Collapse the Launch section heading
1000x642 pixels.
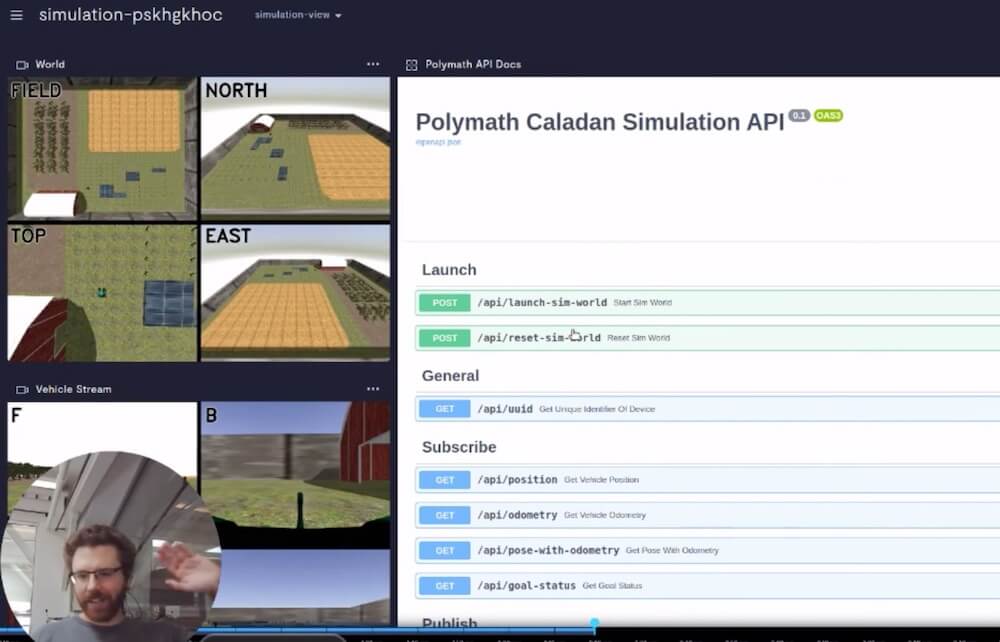(x=449, y=270)
